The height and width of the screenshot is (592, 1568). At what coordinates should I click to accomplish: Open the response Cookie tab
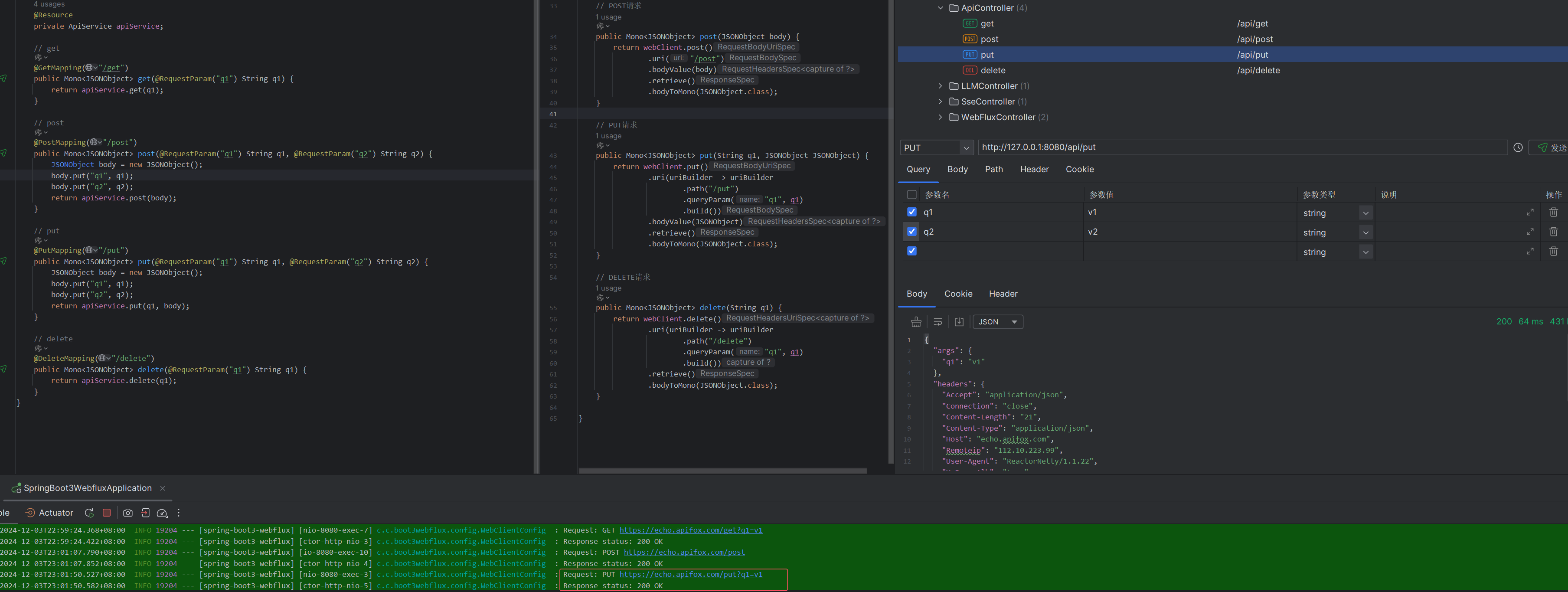958,294
